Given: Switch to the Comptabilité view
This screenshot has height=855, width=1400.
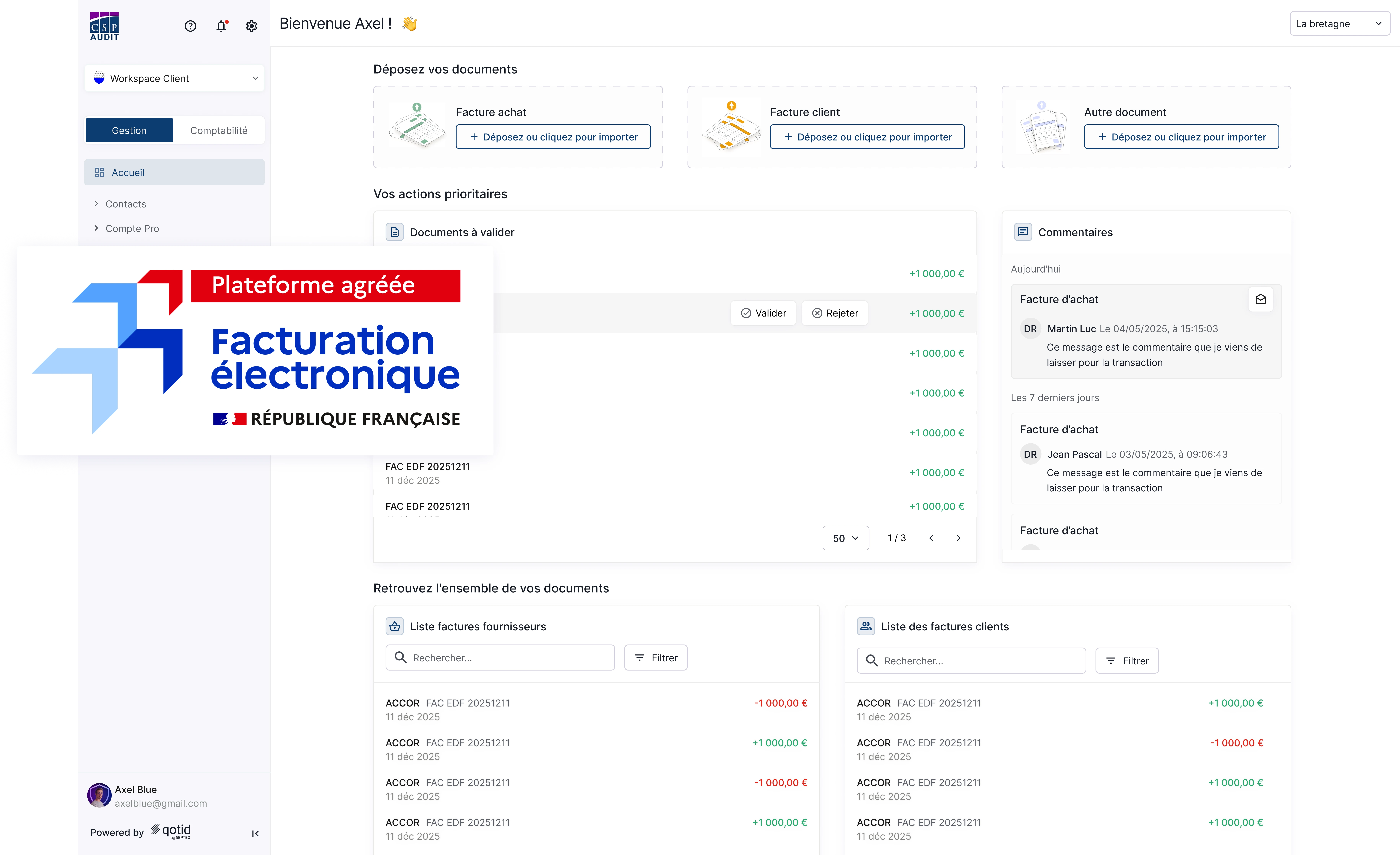Looking at the screenshot, I should pyautogui.click(x=219, y=130).
